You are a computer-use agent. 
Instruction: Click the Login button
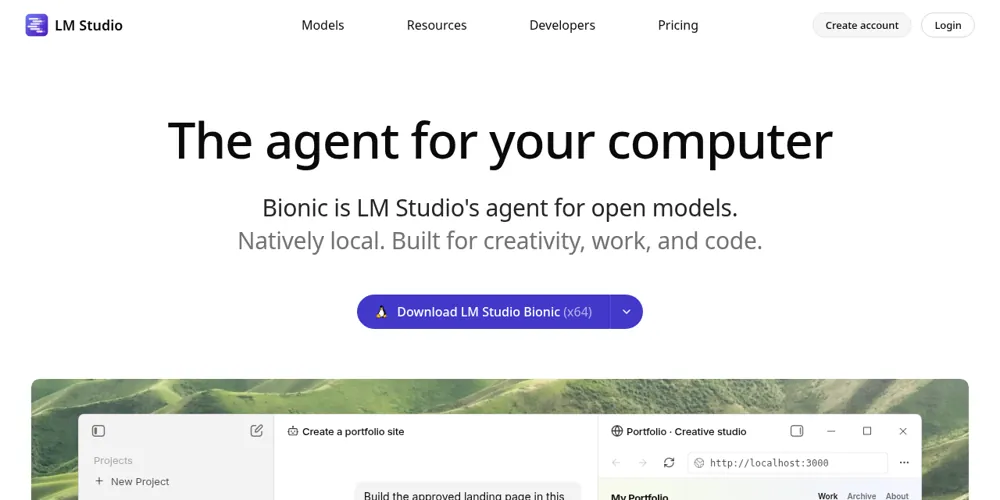coord(948,26)
